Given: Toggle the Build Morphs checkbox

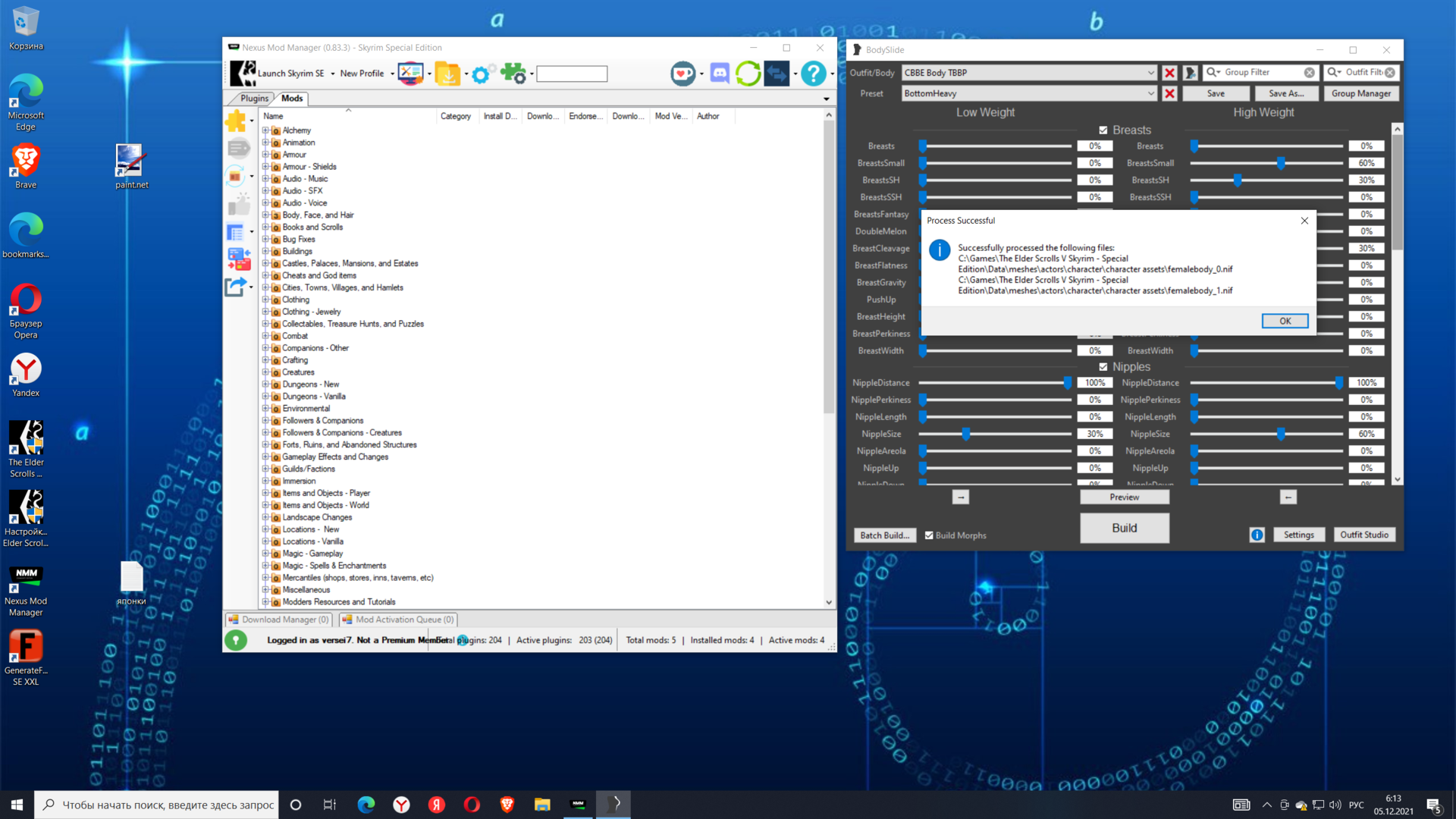Looking at the screenshot, I should (929, 535).
